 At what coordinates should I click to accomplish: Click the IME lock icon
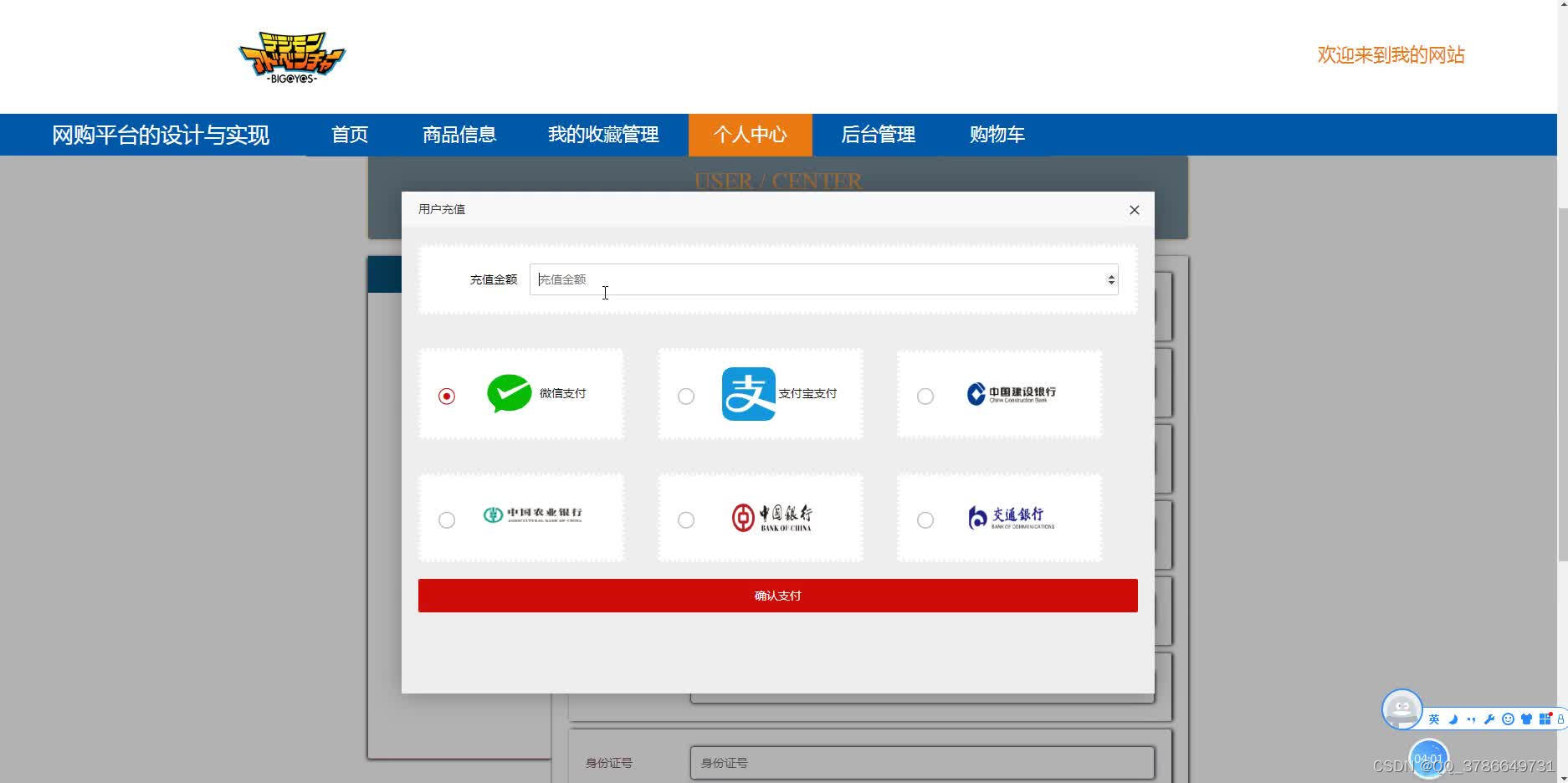(x=1560, y=719)
